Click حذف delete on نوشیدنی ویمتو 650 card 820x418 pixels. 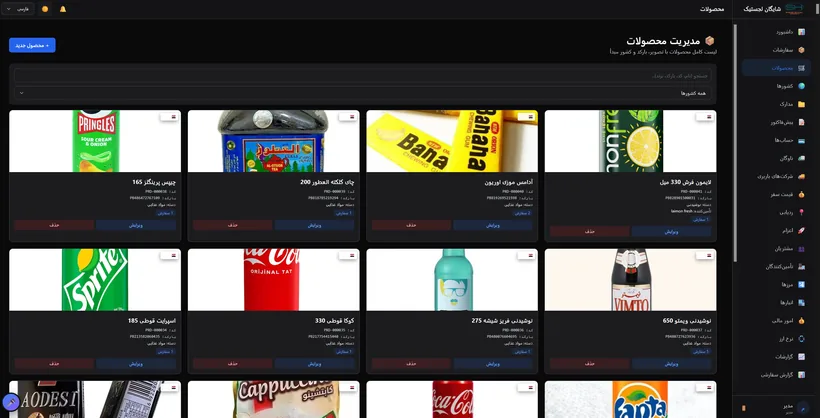tap(589, 364)
